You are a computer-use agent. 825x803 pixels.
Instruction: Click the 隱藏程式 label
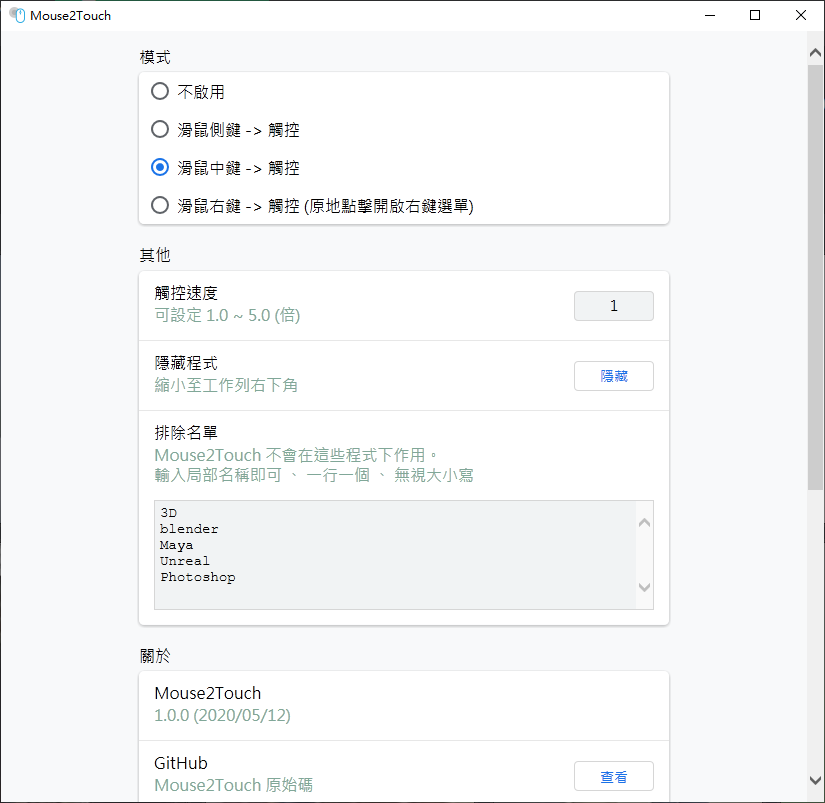[x=186, y=363]
